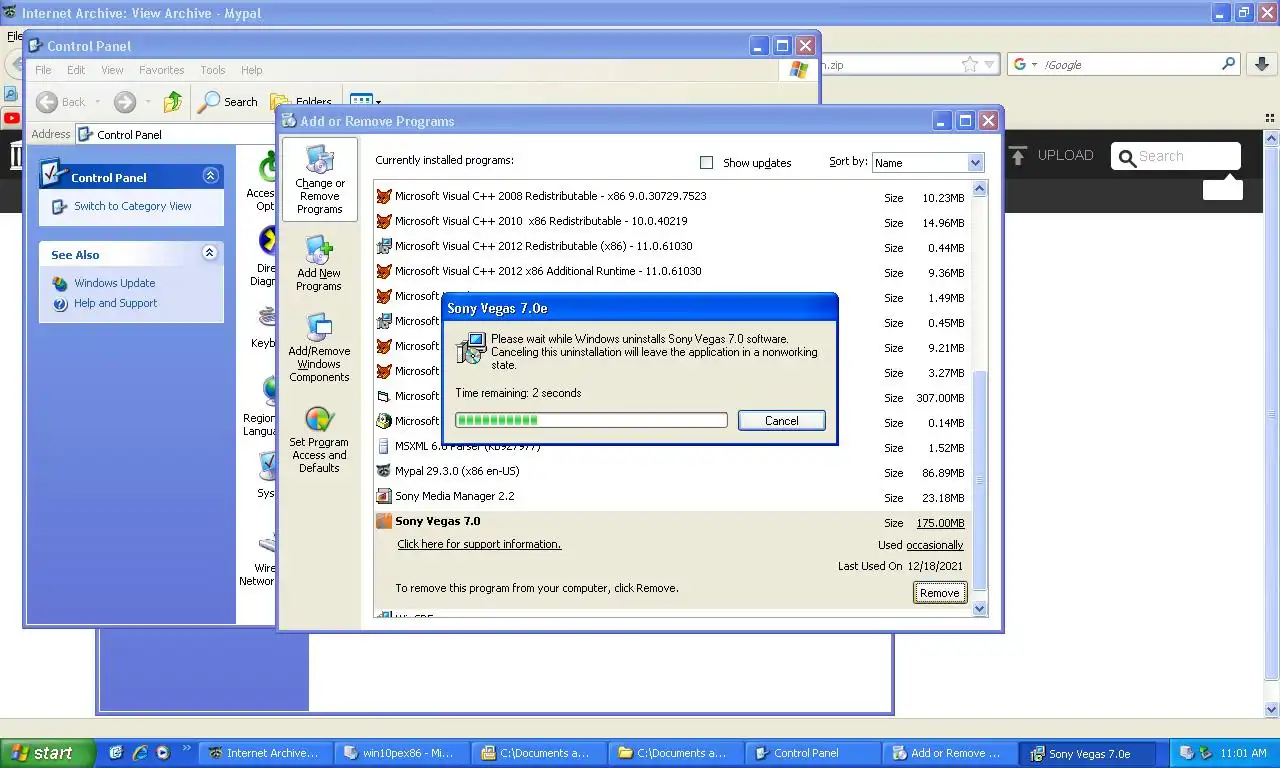The image size is (1280, 768).
Task: Expand hidden Quick Launch icons chevron
Action: coord(185,749)
